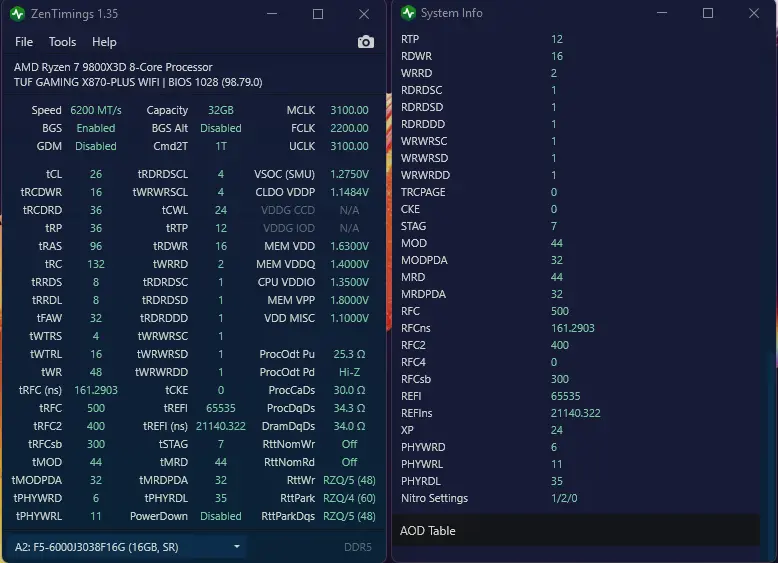Click the UCLK 3100.00 value
The width and height of the screenshot is (778, 563).
coord(349,146)
